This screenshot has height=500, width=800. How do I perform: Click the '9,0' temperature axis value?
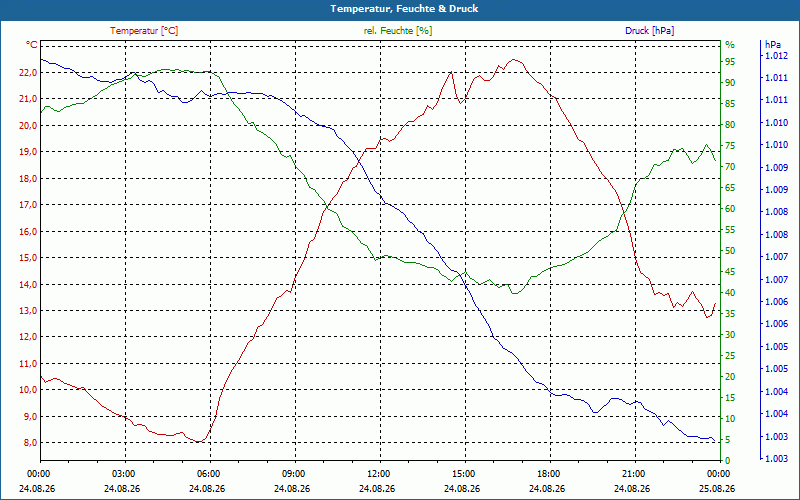pyautogui.click(x=30, y=417)
